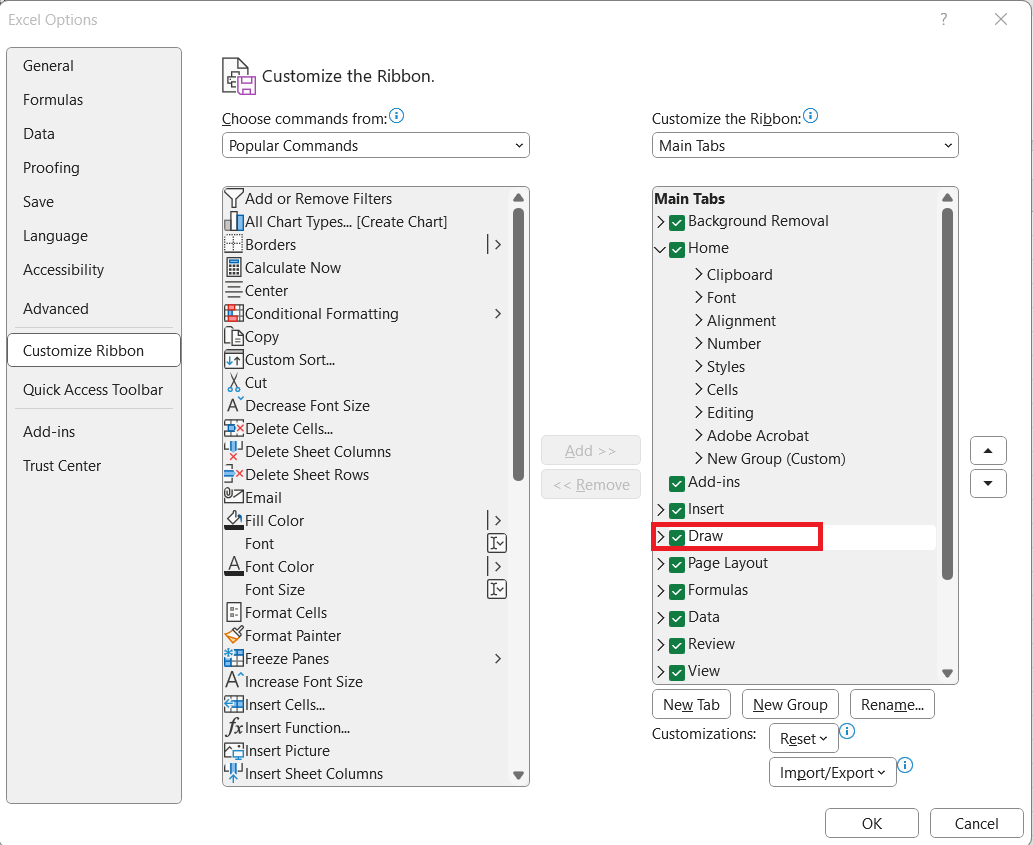1033x845 pixels.
Task: Click the Freeze Panes icon
Action: 234,658
